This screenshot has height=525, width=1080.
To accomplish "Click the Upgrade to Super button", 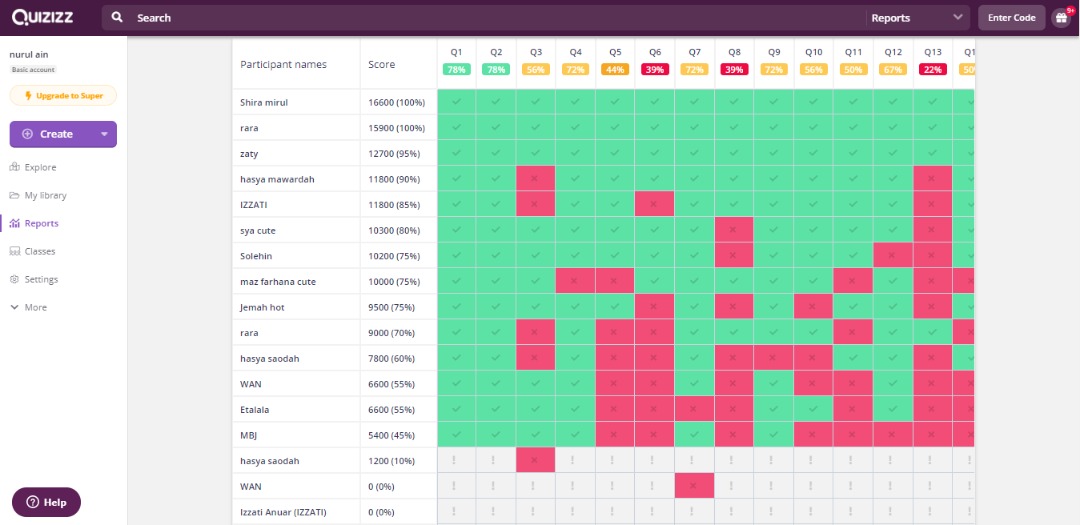I will (63, 95).
